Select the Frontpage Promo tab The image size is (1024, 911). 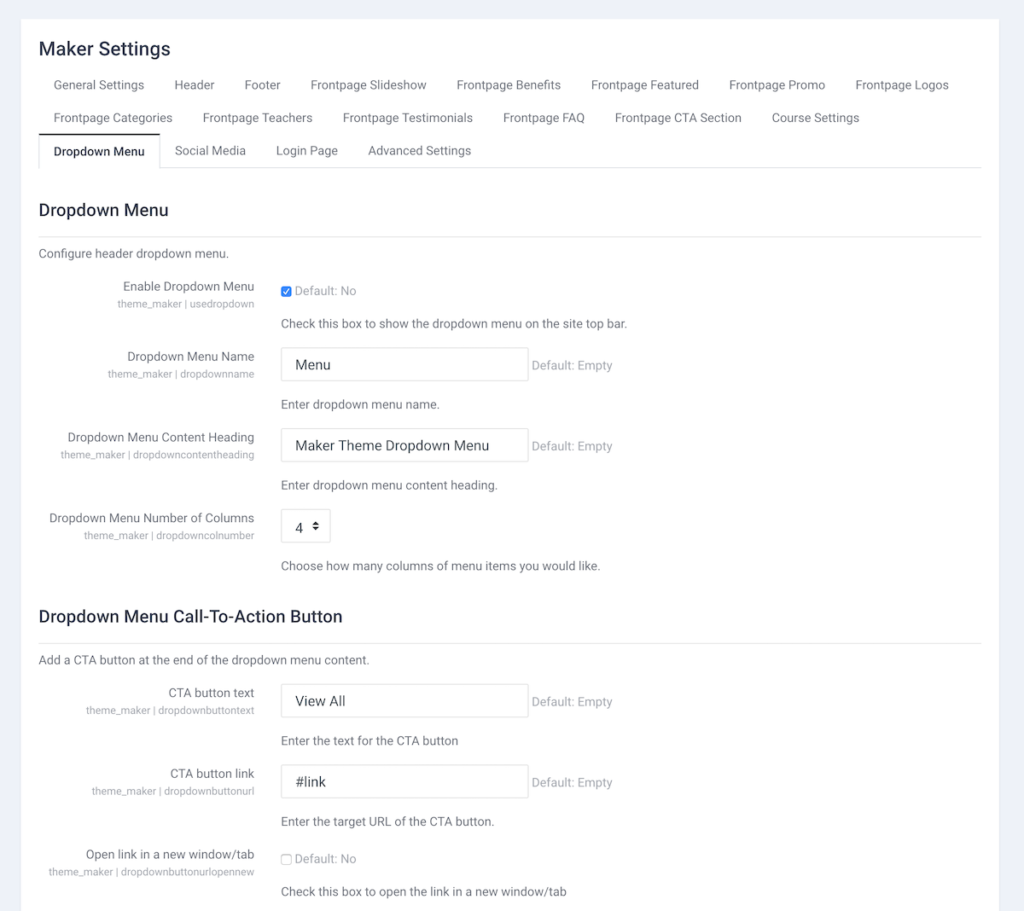point(777,85)
